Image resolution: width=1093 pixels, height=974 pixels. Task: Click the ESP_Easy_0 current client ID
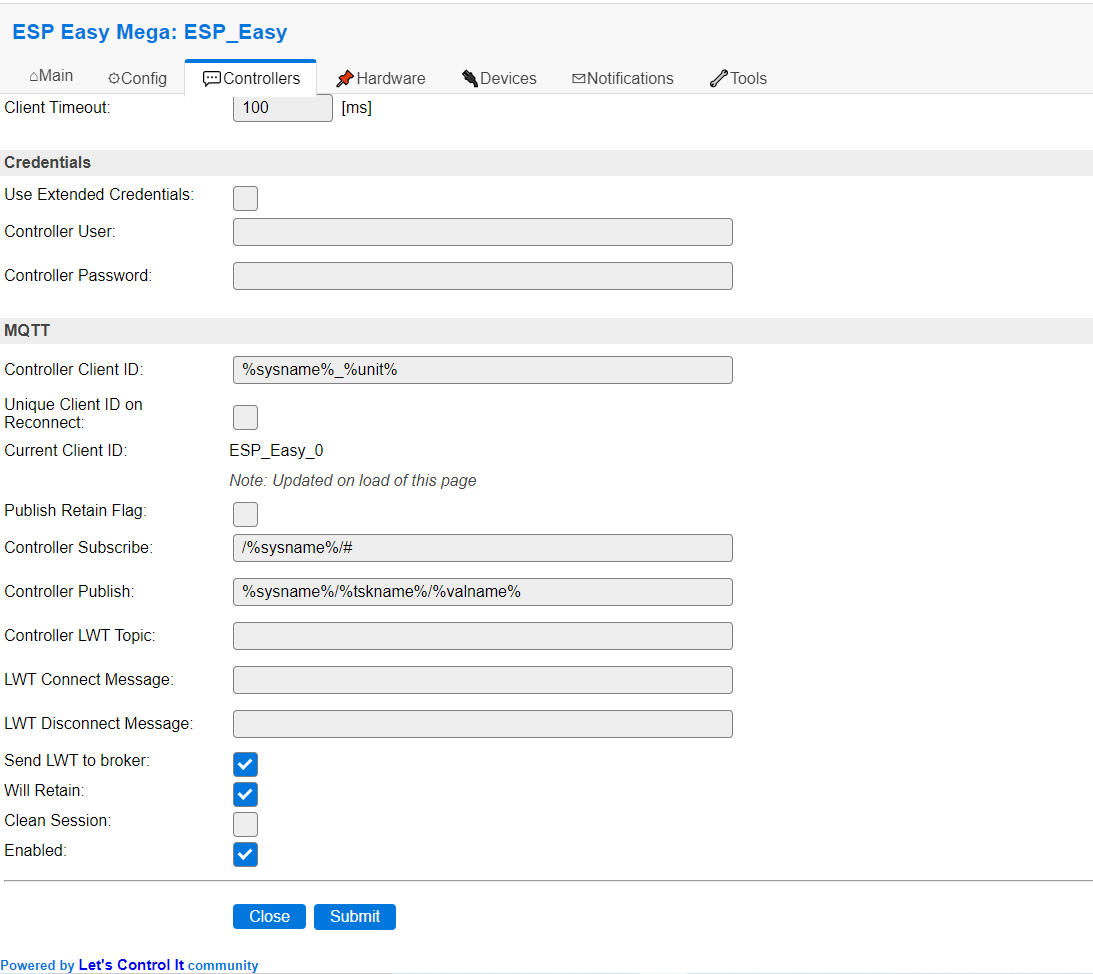(x=276, y=451)
